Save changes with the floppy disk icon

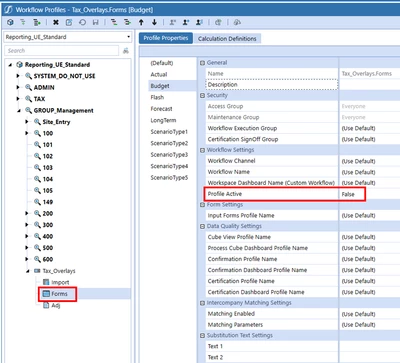(x=96, y=22)
